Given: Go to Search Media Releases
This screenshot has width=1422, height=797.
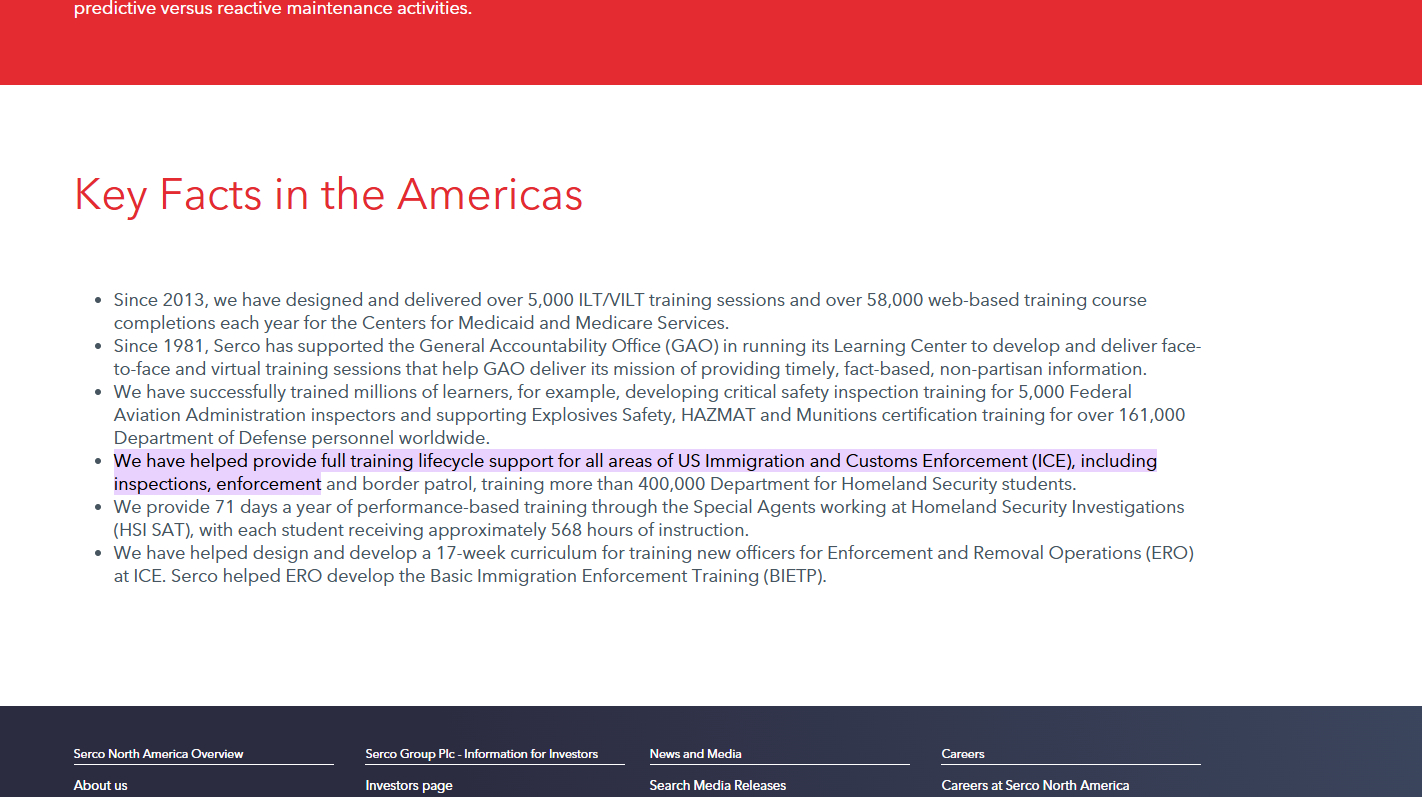Looking at the screenshot, I should click(x=717, y=785).
